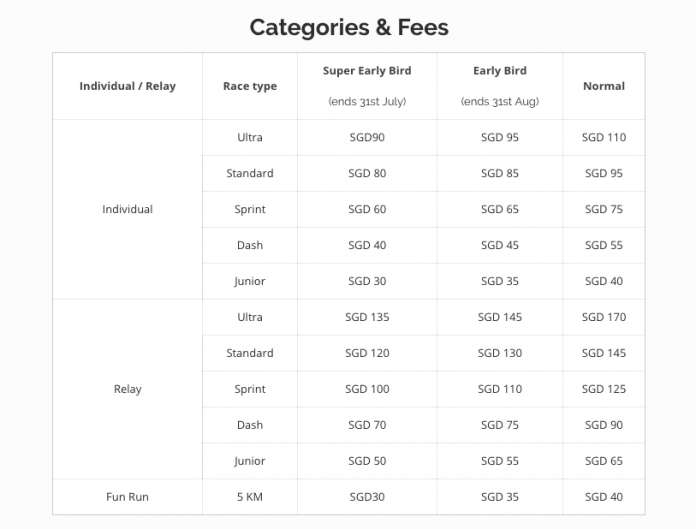Click the SGD 80 price cell
Viewport: 696px width, 529px height.
[367, 173]
